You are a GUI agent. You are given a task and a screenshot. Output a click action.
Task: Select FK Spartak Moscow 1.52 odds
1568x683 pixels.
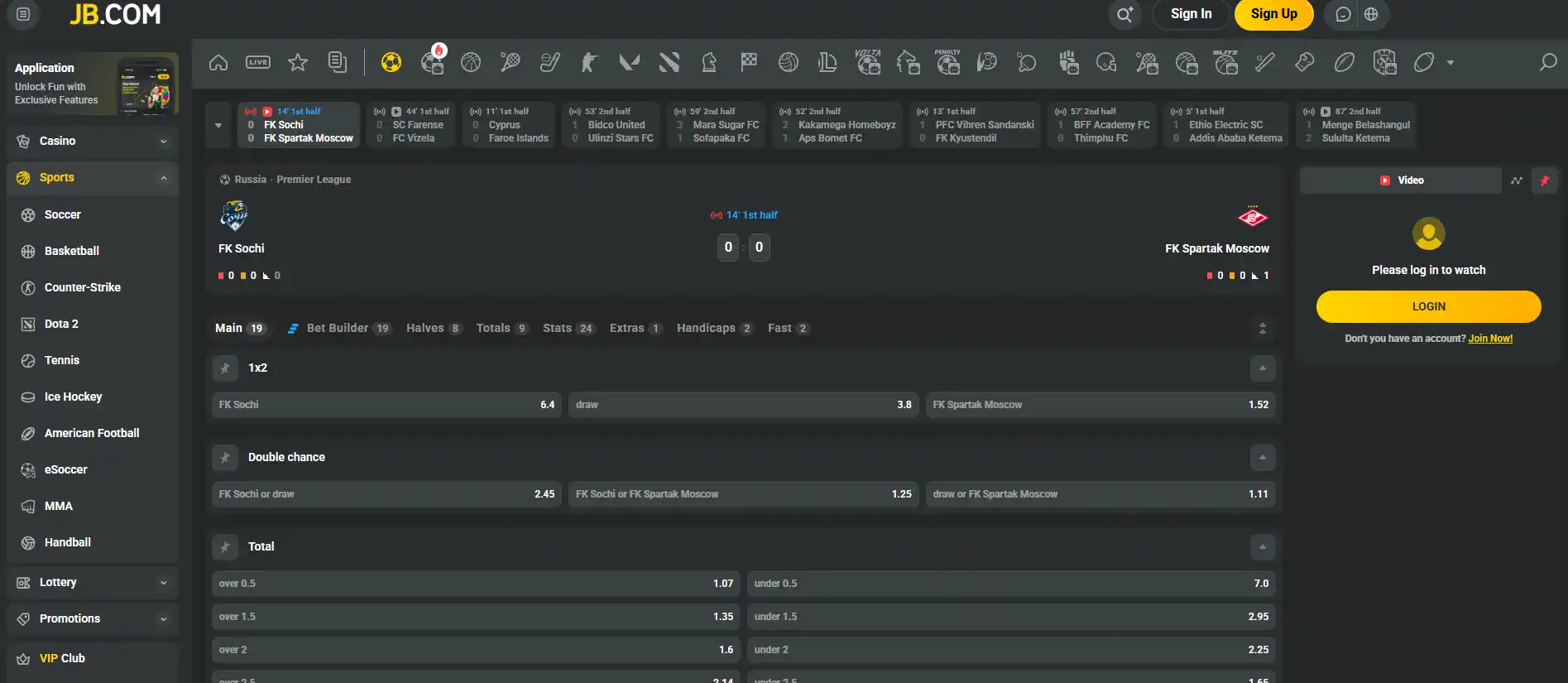[x=1100, y=405]
